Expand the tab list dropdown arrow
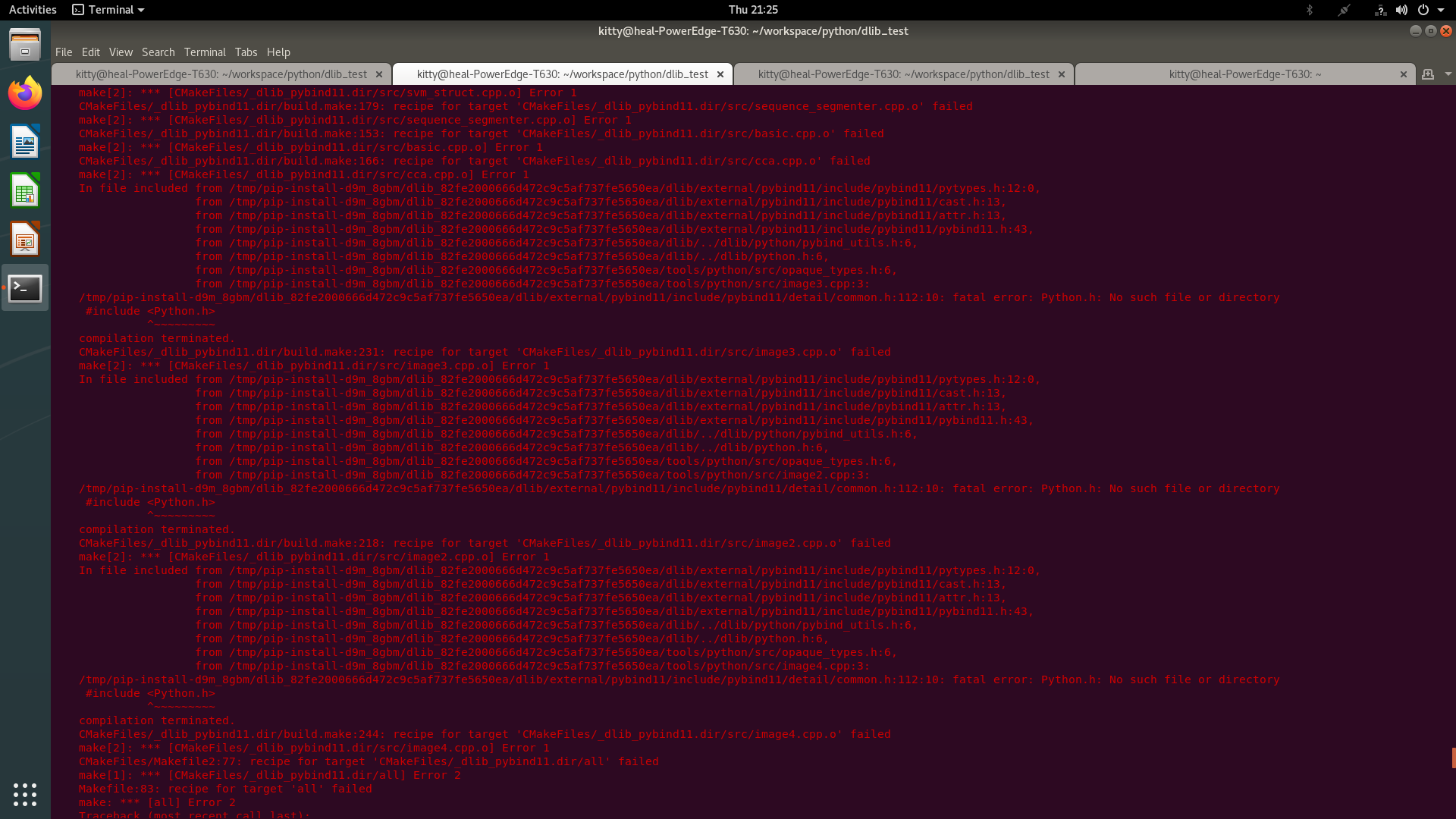 (x=1448, y=74)
